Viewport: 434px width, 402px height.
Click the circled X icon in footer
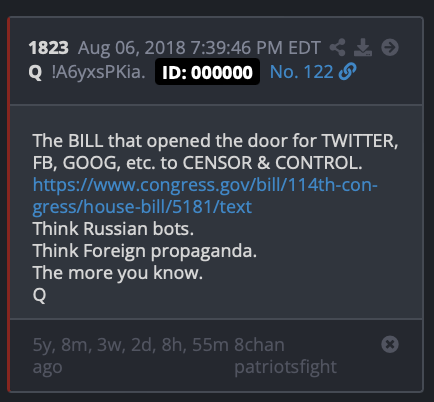click(390, 344)
